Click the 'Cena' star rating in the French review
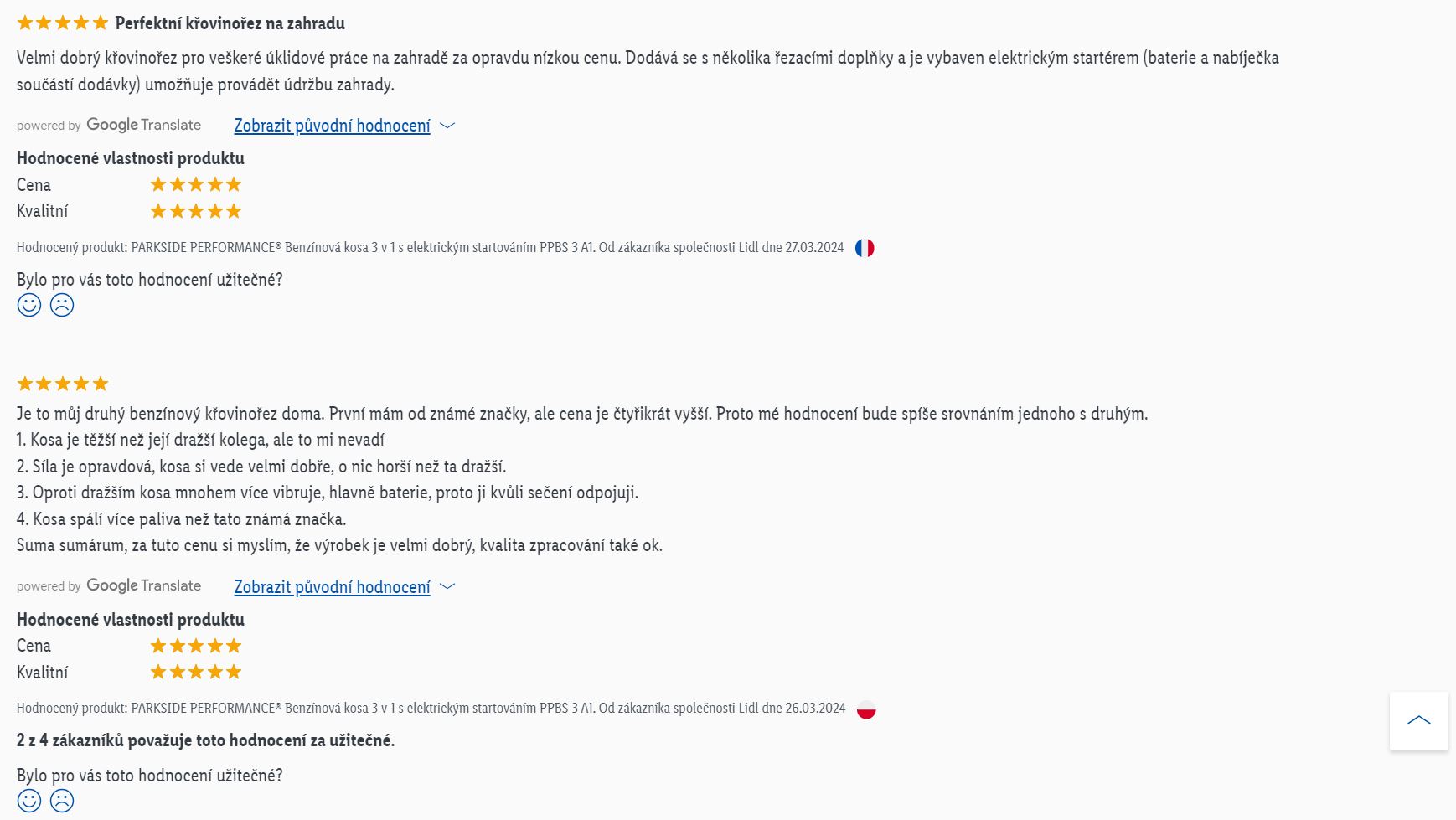This screenshot has height=820, width=1456. click(x=196, y=184)
